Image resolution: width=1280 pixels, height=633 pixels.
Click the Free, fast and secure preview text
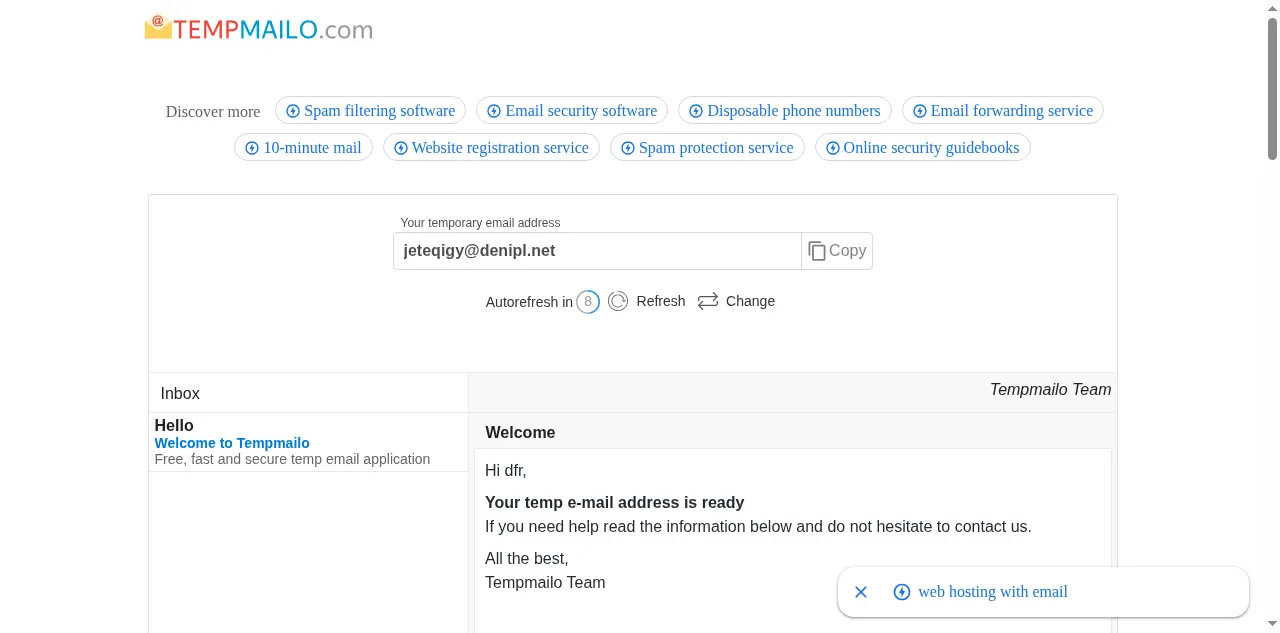(292, 459)
